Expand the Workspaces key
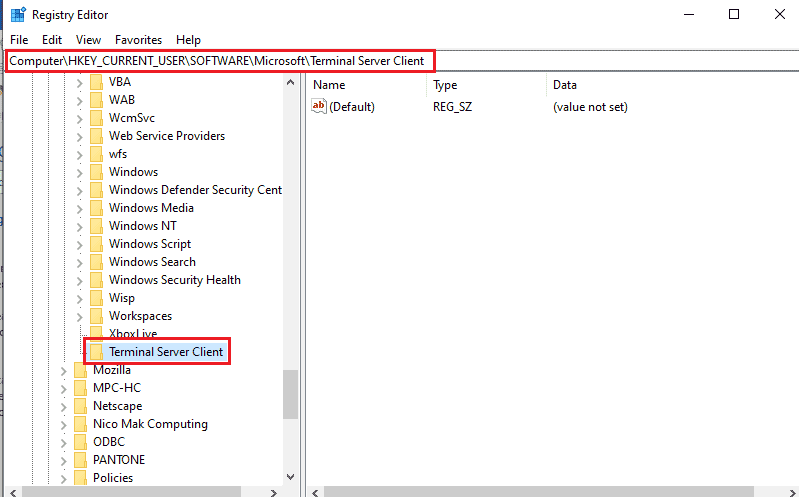 79,317
